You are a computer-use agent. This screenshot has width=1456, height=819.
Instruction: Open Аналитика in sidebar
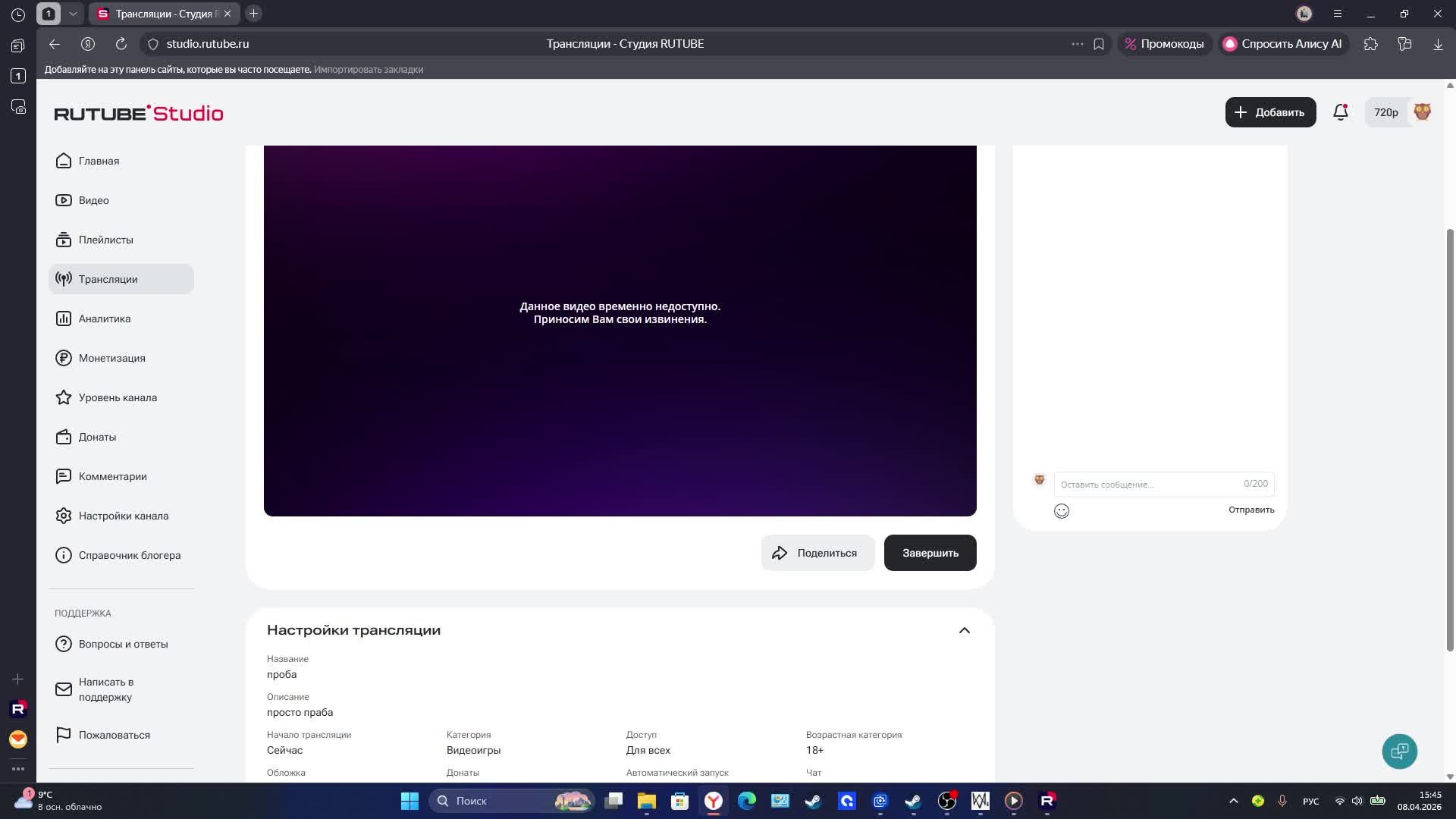click(x=105, y=318)
